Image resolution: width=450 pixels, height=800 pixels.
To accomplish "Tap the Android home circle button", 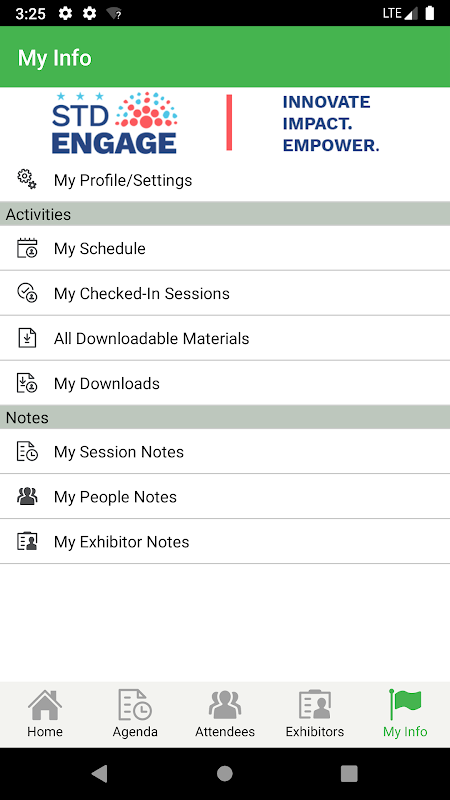I will tap(224, 773).
